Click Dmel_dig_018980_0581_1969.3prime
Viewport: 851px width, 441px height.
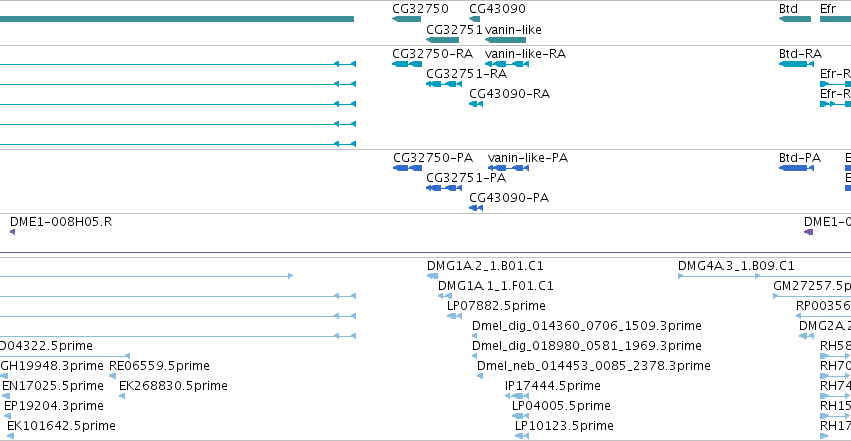pyautogui.click(x=587, y=346)
